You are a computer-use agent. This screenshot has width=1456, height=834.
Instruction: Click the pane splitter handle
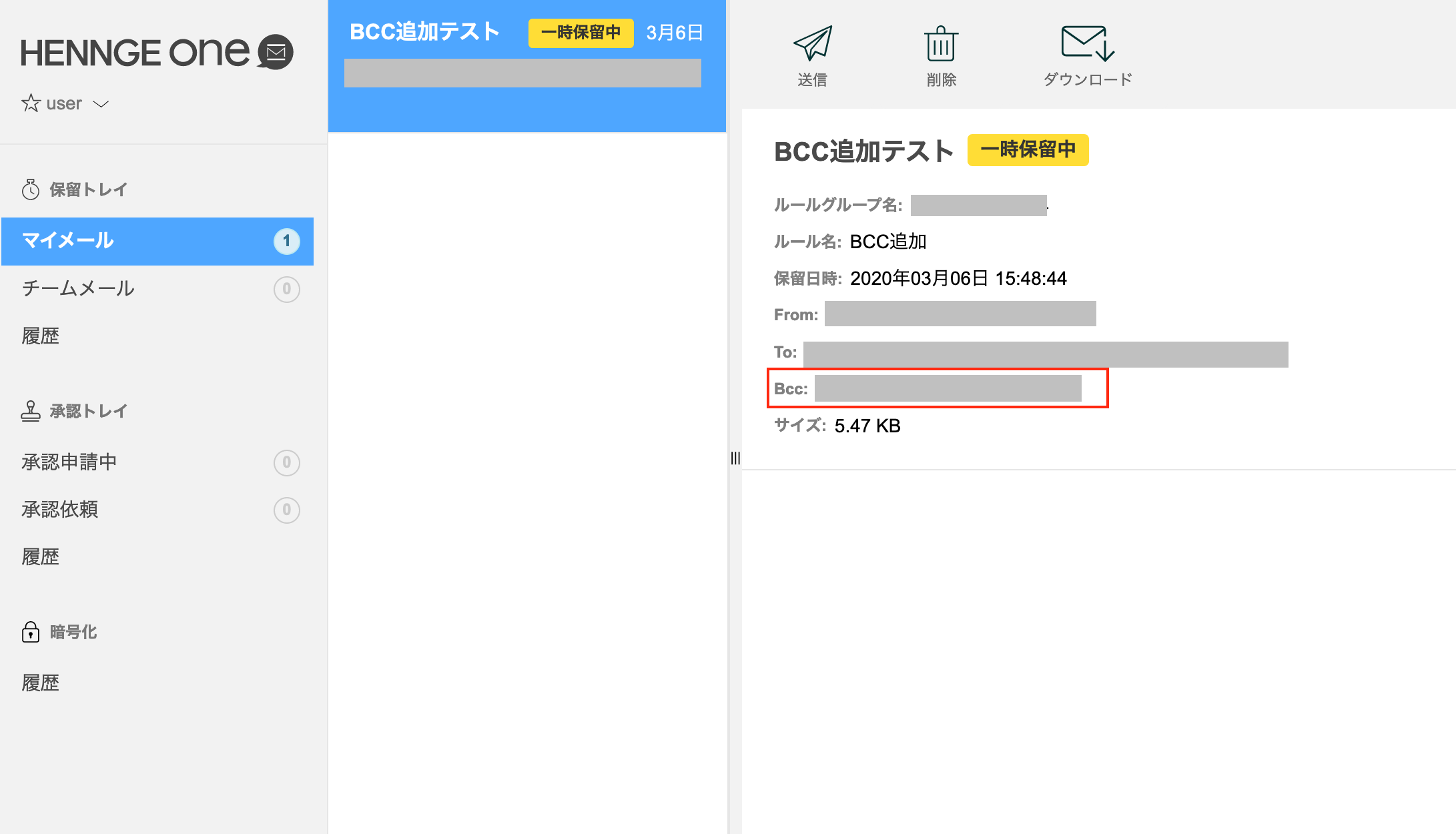[735, 458]
